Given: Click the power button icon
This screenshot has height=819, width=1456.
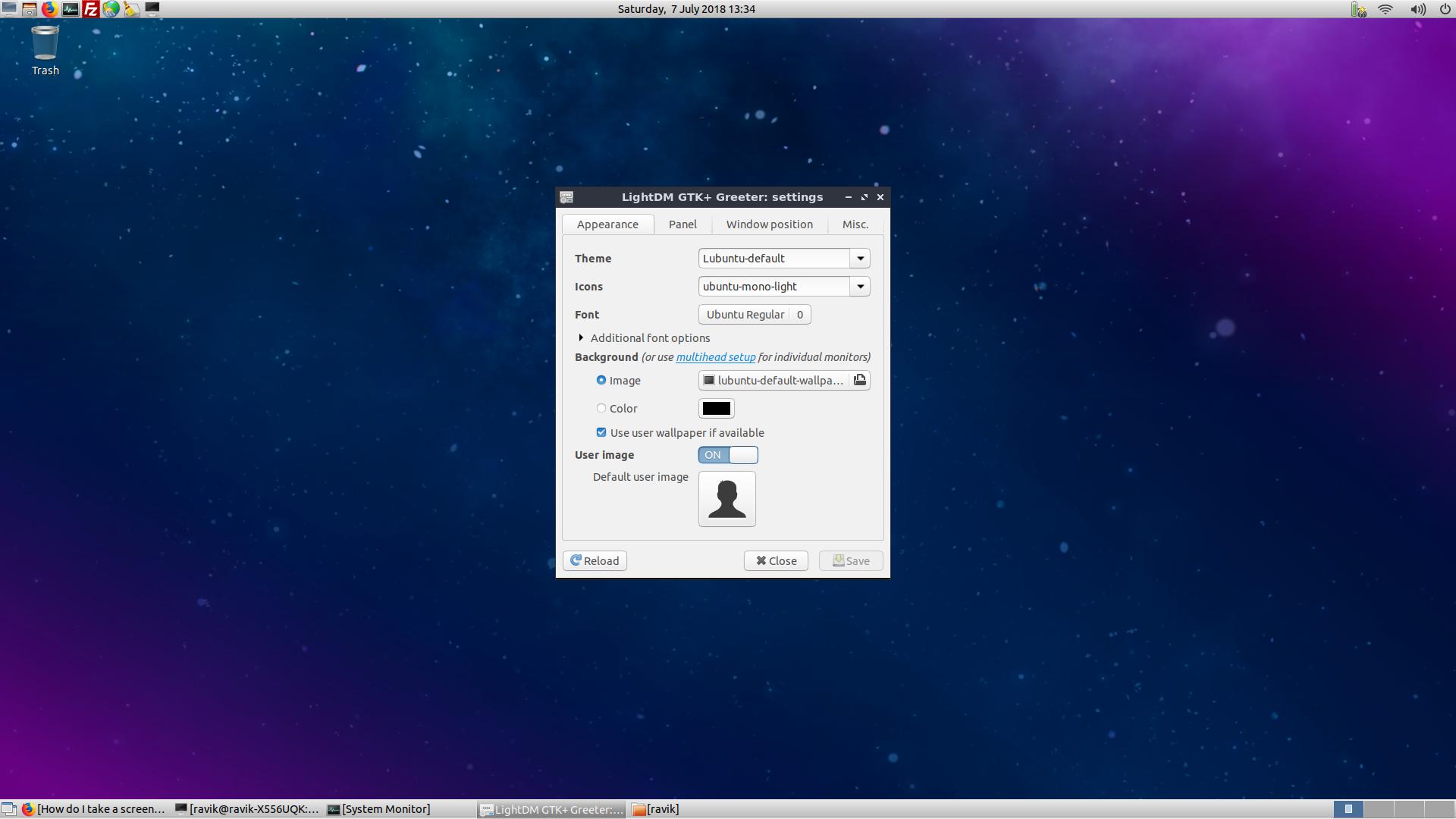Looking at the screenshot, I should click(x=1445, y=9).
